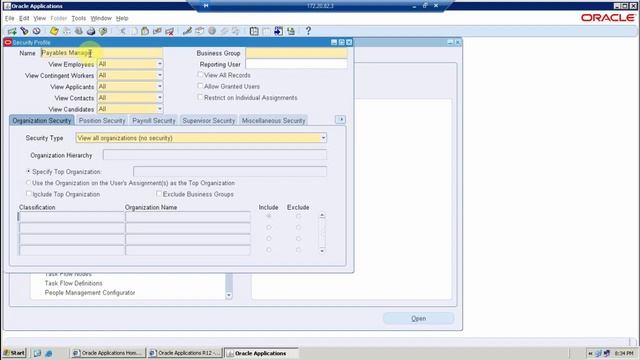The height and width of the screenshot is (360, 640).
Task: Open the Edit menu
Action: (24, 18)
